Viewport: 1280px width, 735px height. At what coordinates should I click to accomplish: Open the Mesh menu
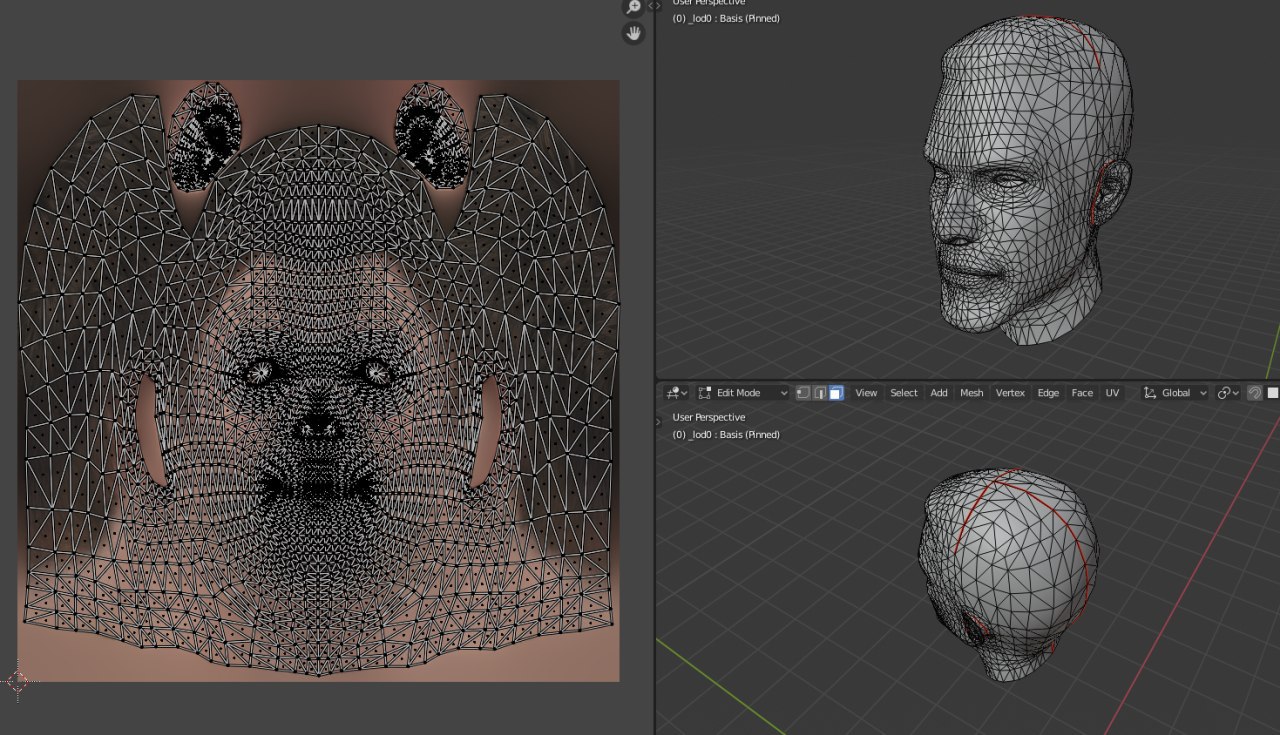(x=972, y=393)
